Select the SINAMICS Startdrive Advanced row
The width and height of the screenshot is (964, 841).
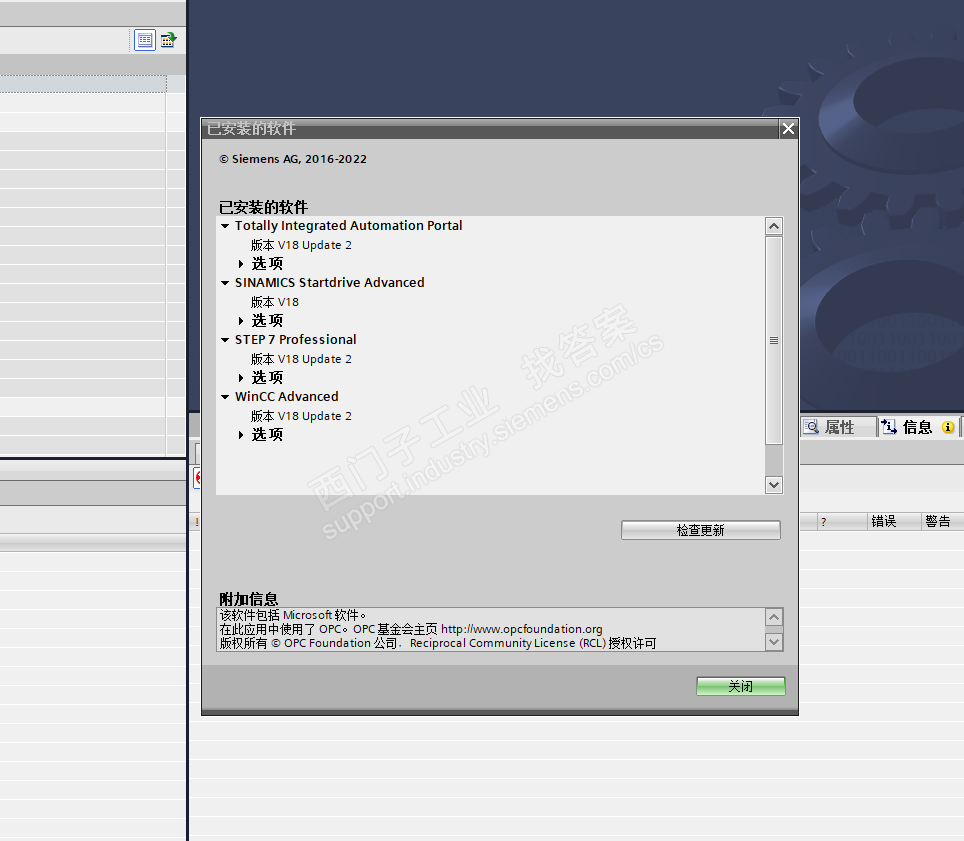click(330, 283)
